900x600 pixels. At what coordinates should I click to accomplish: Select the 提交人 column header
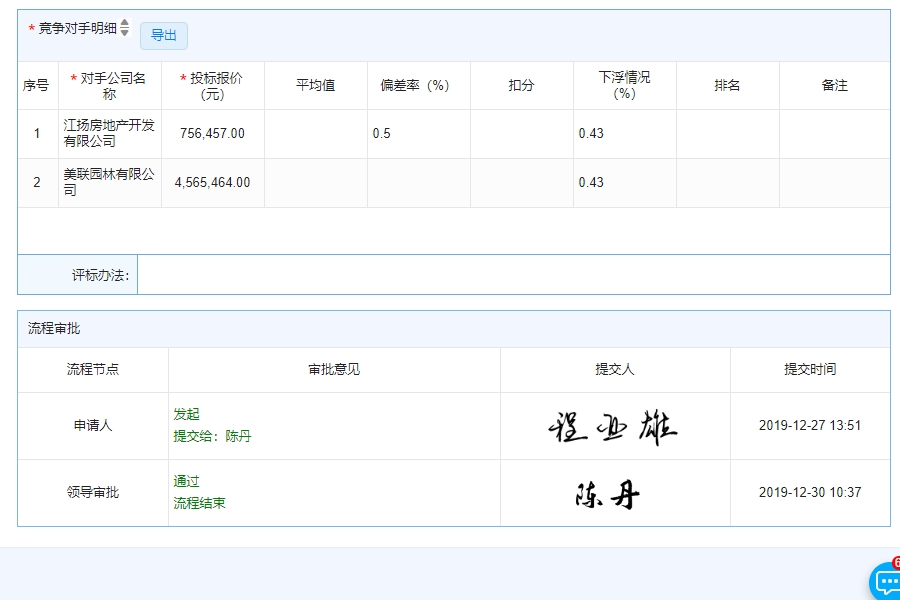click(x=615, y=369)
